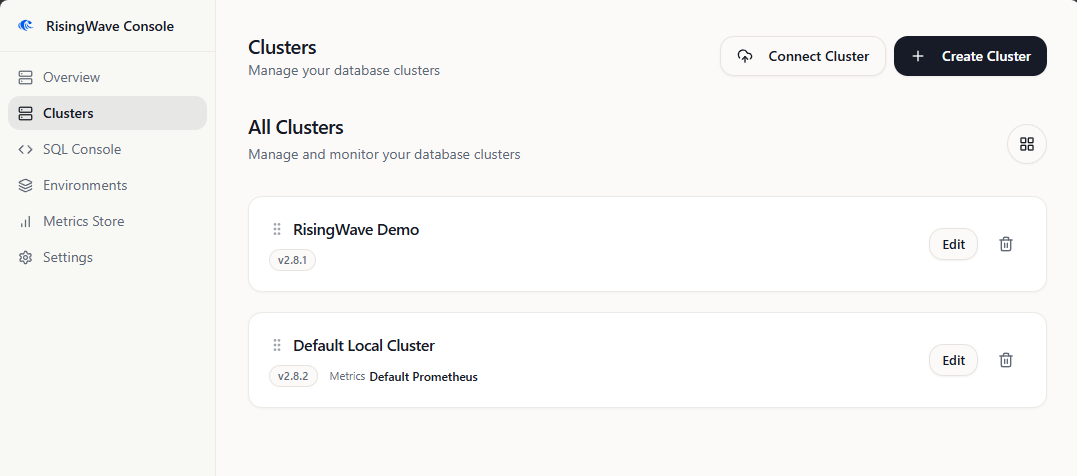The image size is (1077, 476).
Task: Delete the Default Local Cluster
Action: (1006, 360)
